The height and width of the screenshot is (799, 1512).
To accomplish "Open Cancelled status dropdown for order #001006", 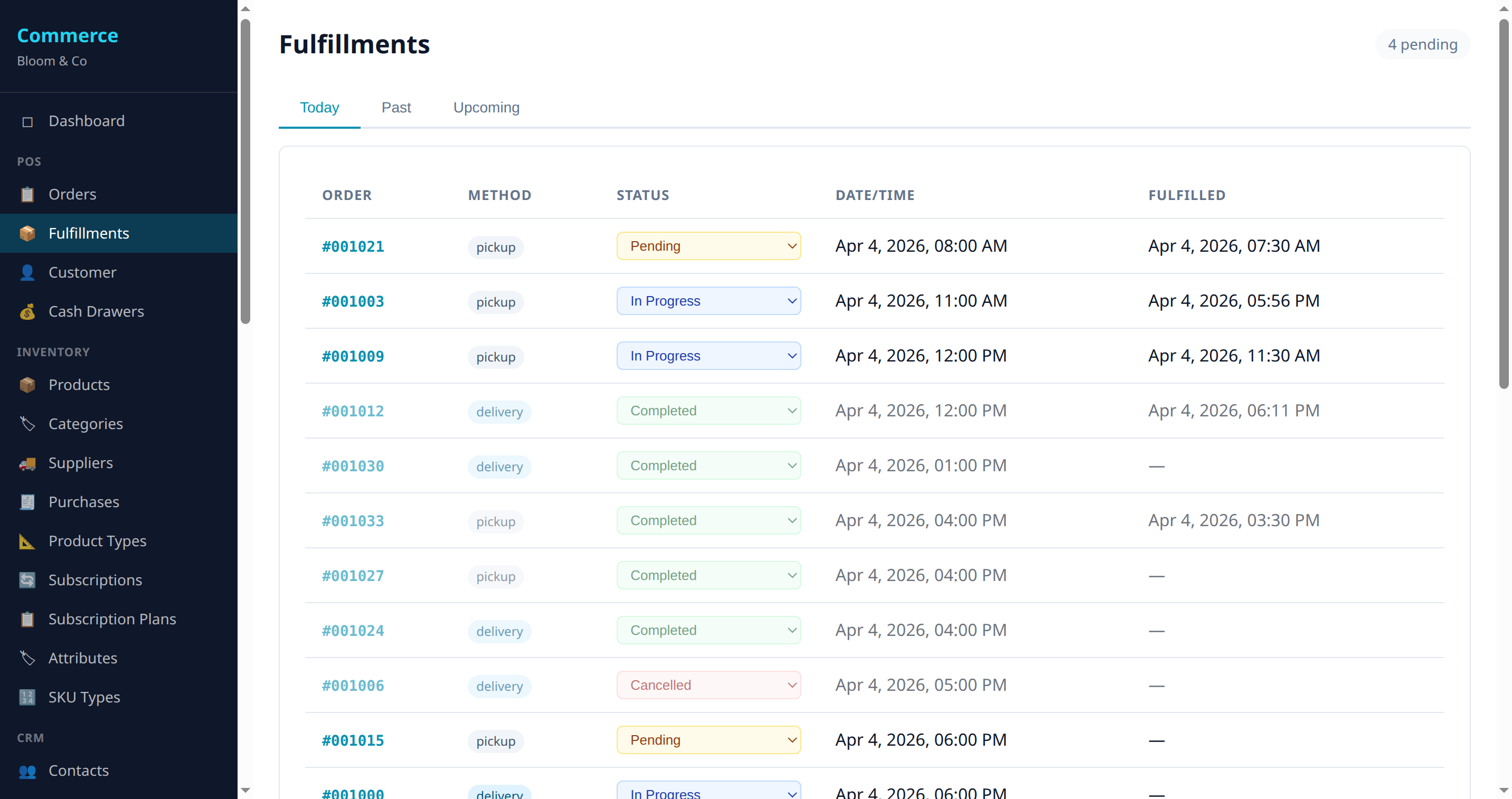I will 708,685.
